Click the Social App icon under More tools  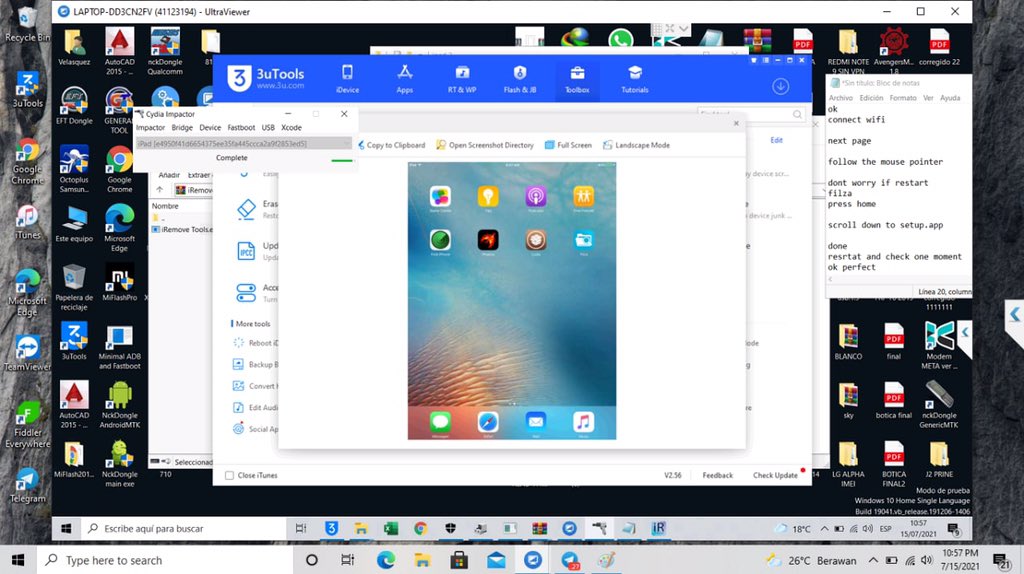238,429
